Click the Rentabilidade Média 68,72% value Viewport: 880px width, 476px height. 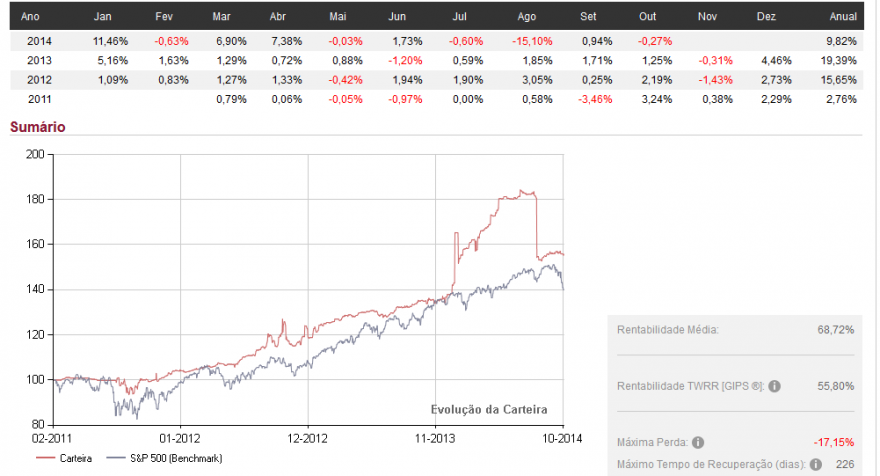(836, 329)
